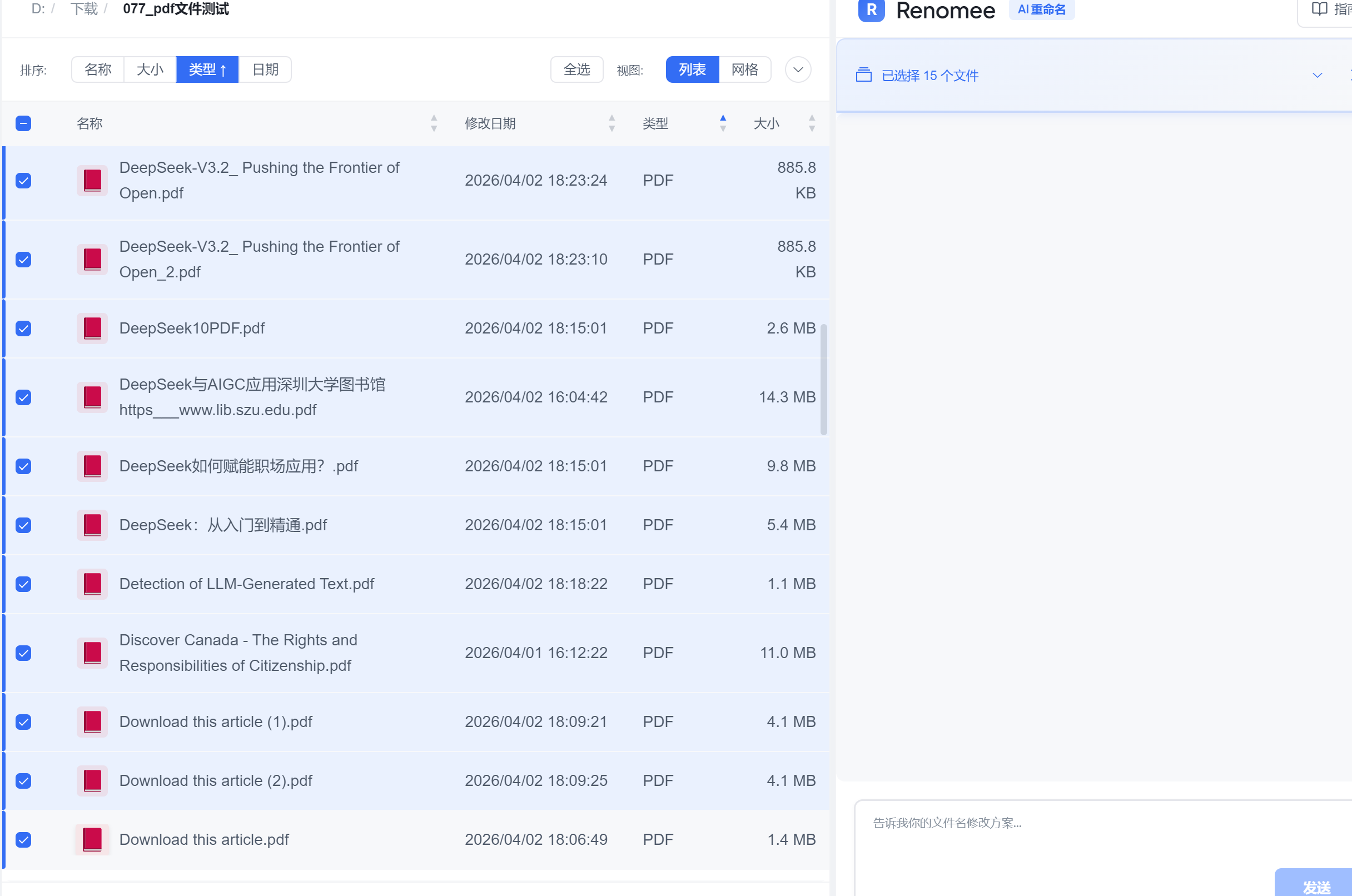The height and width of the screenshot is (896, 1352).
Task: Click the PDF icon for DeepSeek-V3.2 Open.pdf
Action: (92, 181)
